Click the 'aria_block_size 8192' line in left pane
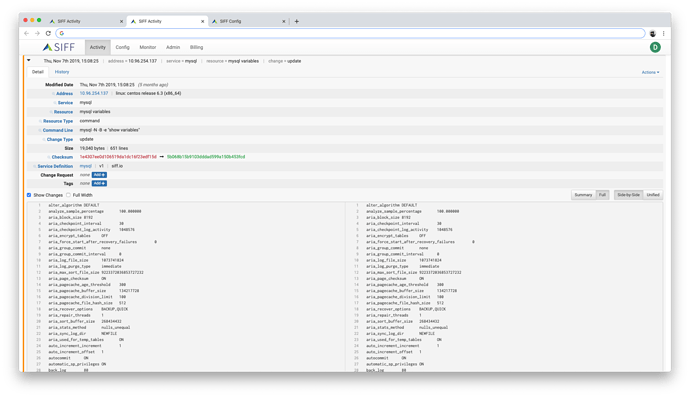 coord(70,217)
